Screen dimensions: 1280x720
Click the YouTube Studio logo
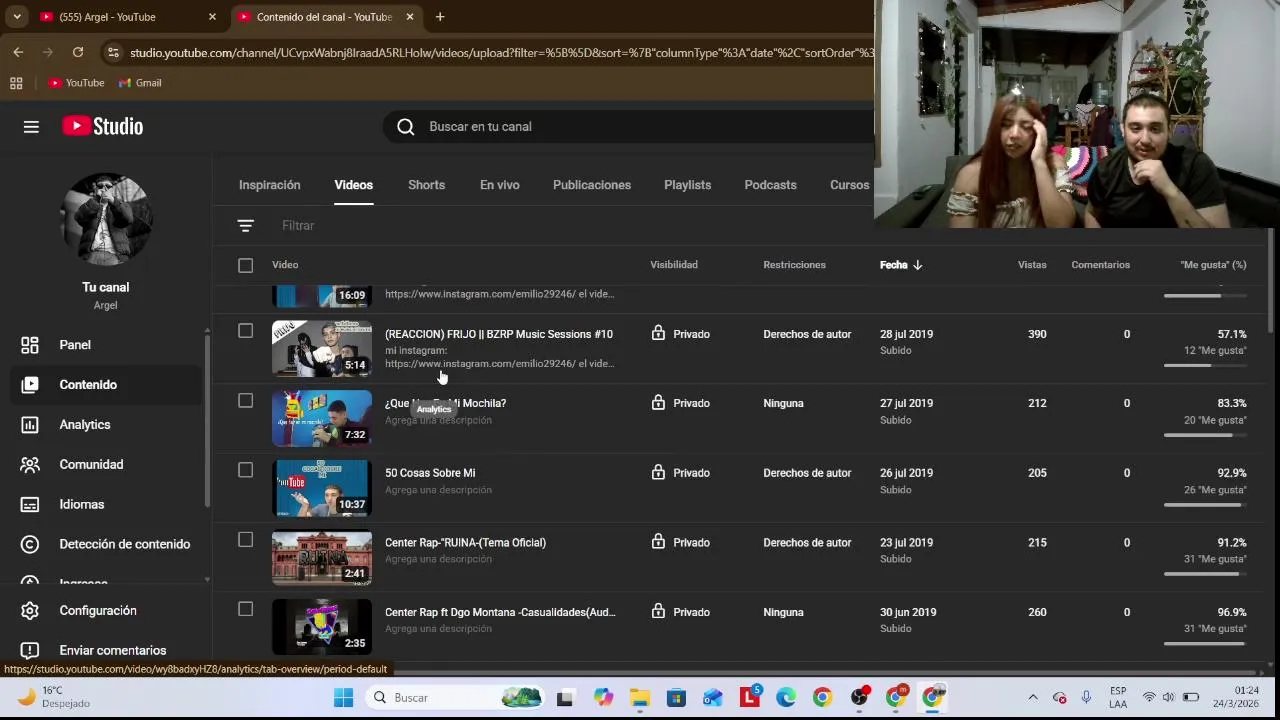click(x=102, y=126)
